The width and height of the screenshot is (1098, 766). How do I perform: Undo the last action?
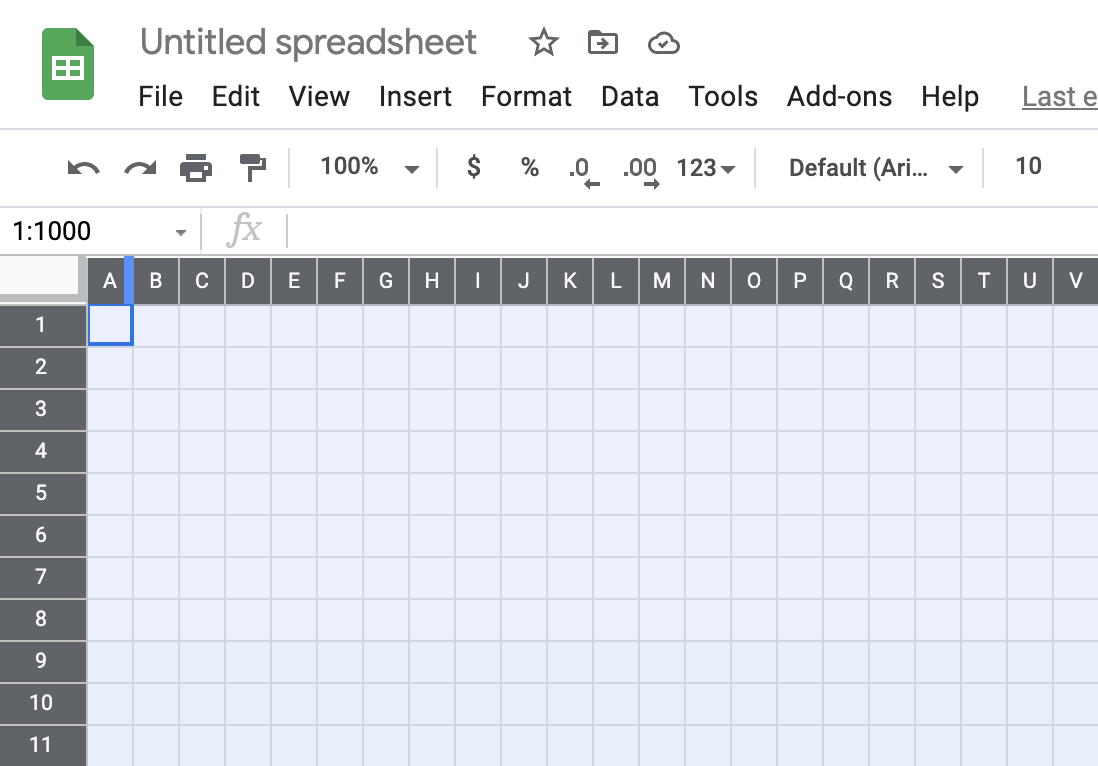(x=83, y=167)
